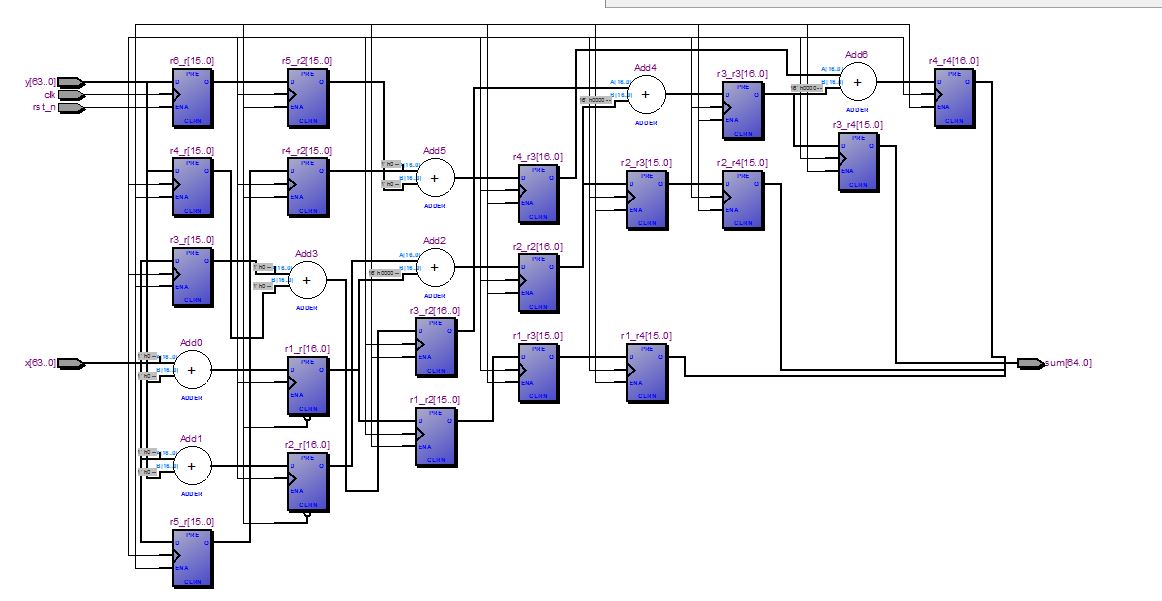Image resolution: width=1162 pixels, height=601 pixels.
Task: Select the r3_r3[16..0] register block
Action: [743, 110]
